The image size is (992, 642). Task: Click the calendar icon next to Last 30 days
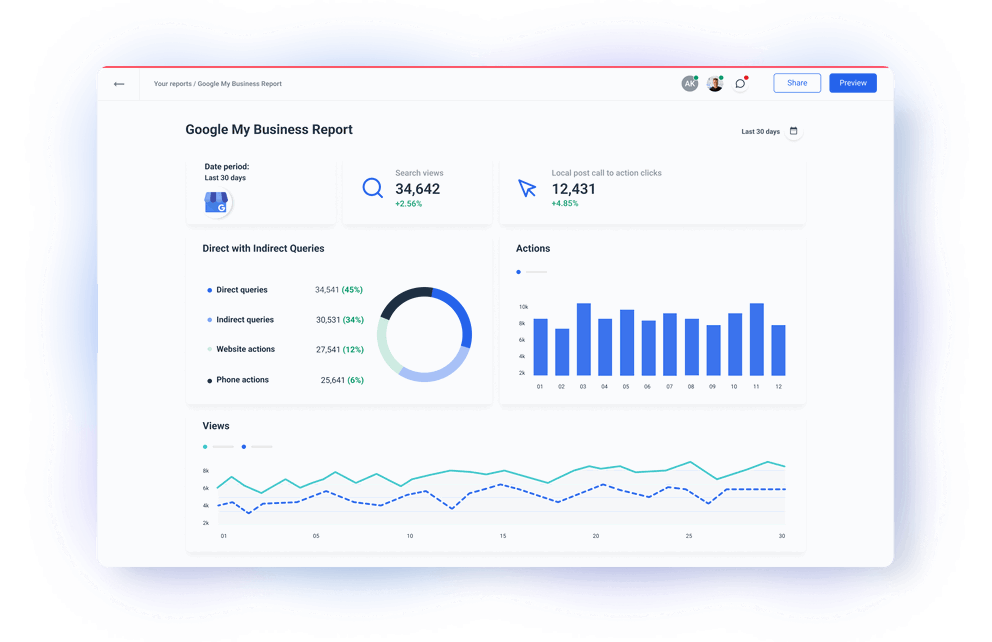[793, 131]
